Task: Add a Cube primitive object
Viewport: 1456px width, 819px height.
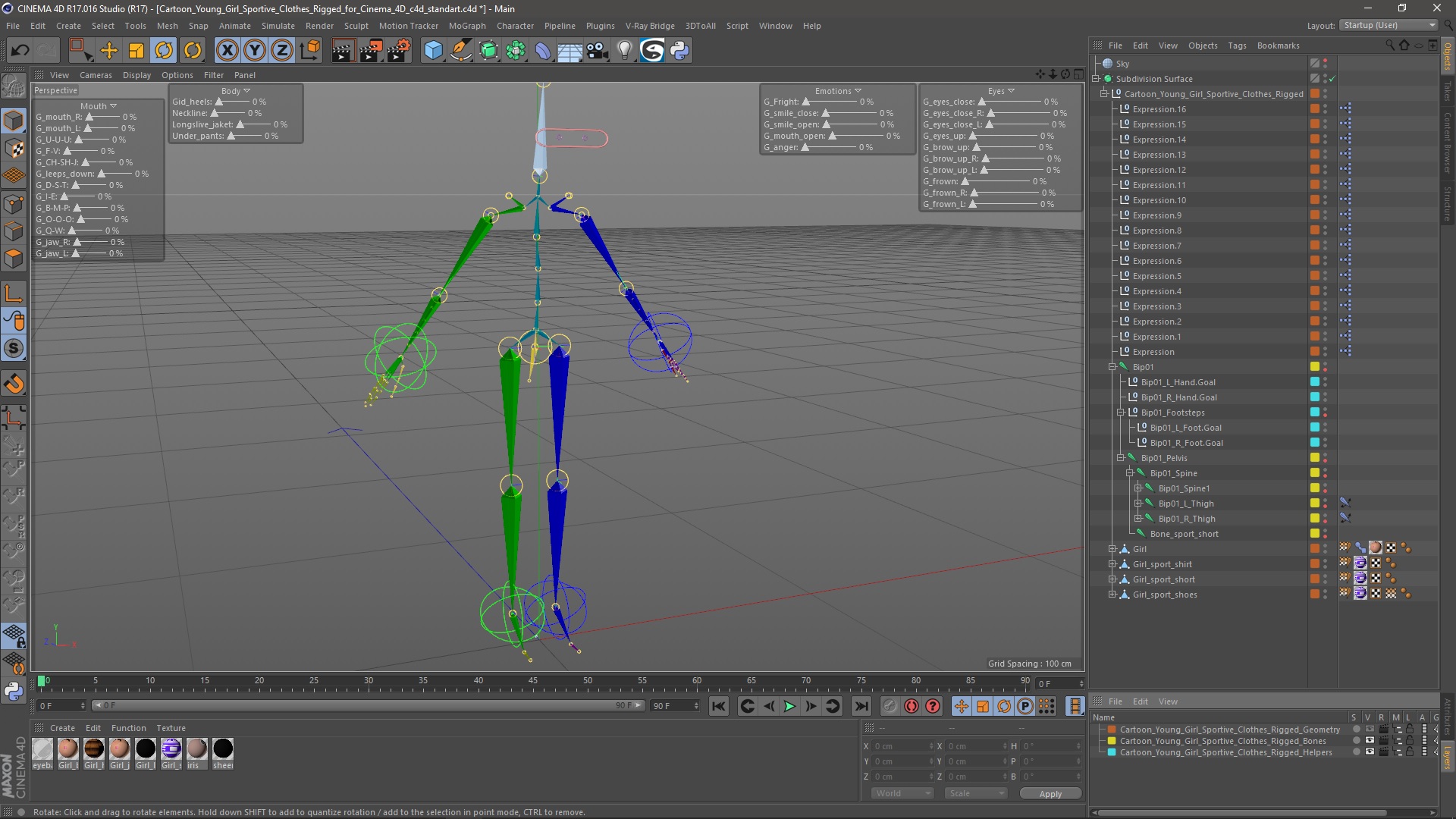Action: [433, 51]
